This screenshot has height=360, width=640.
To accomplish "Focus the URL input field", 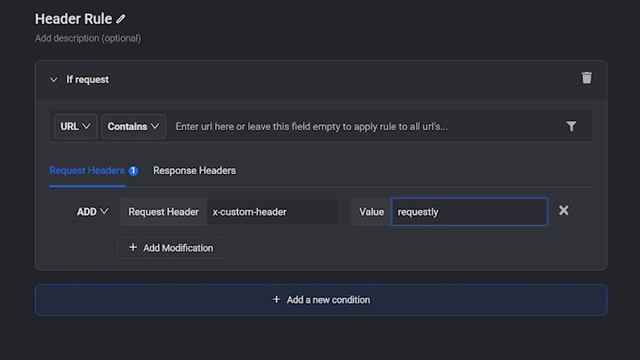I will tap(365, 127).
